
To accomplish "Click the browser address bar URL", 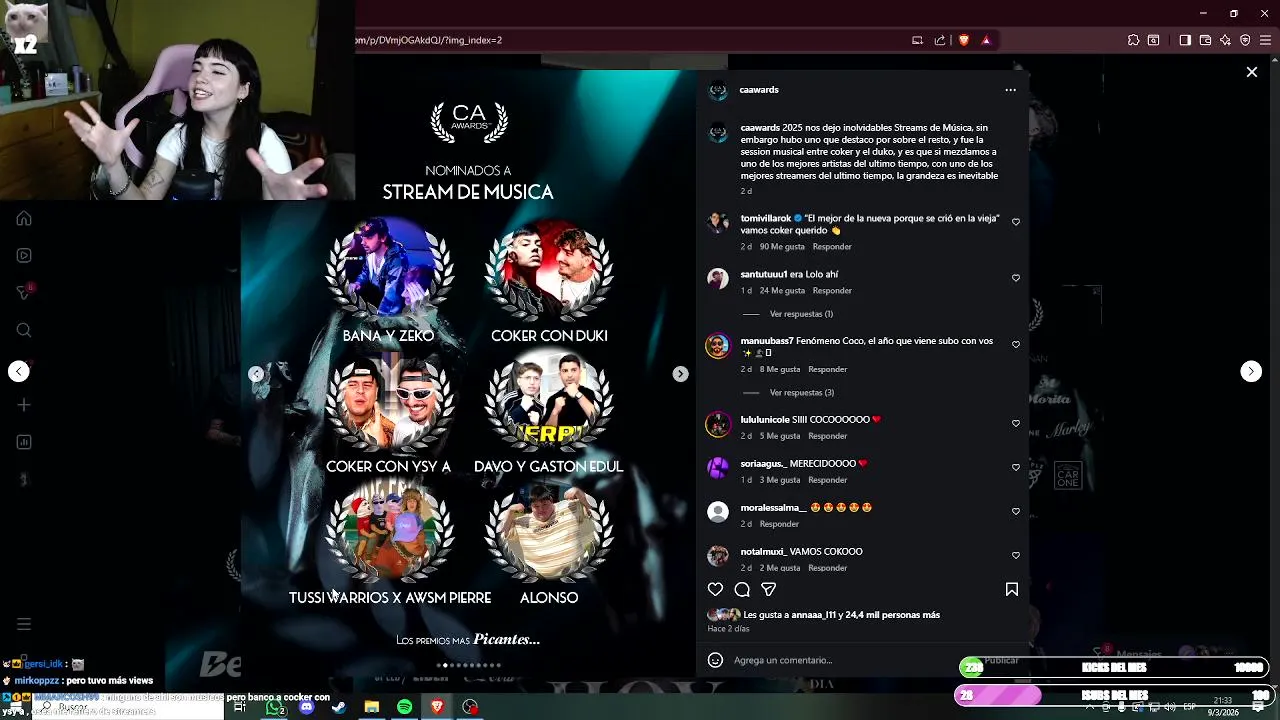I will (x=430, y=40).
